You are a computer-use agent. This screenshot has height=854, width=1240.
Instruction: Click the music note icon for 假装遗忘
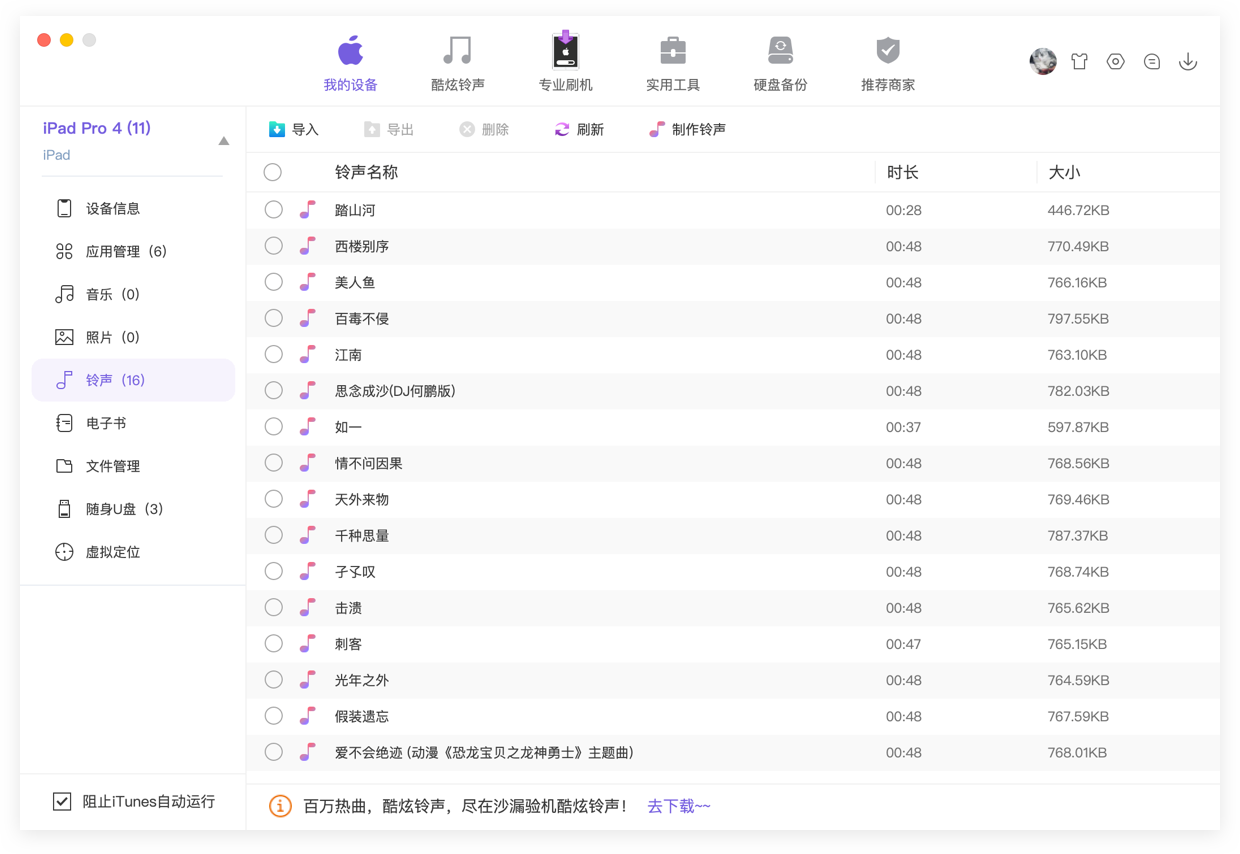click(308, 716)
